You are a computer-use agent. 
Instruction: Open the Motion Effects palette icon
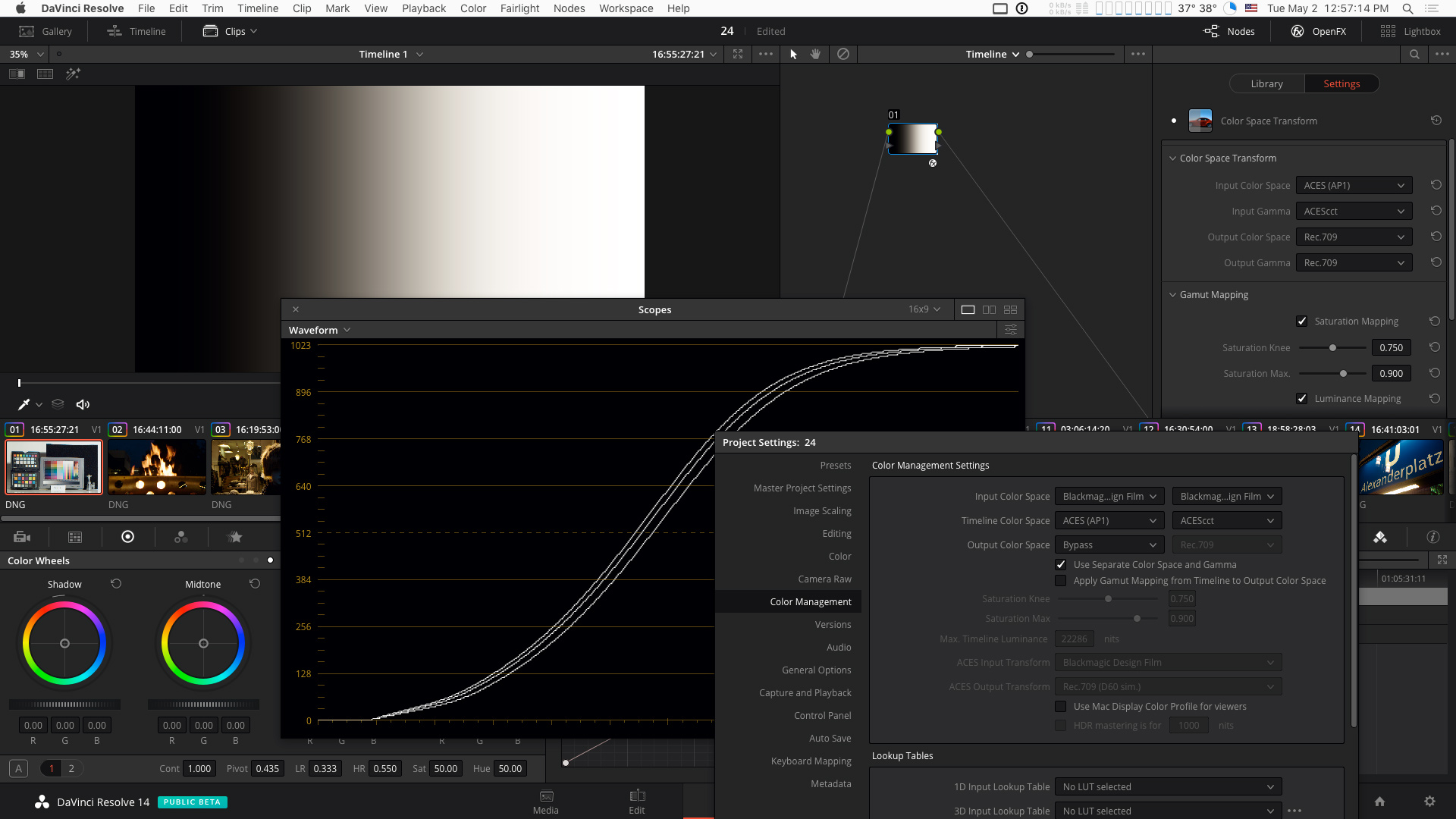[x=235, y=537]
